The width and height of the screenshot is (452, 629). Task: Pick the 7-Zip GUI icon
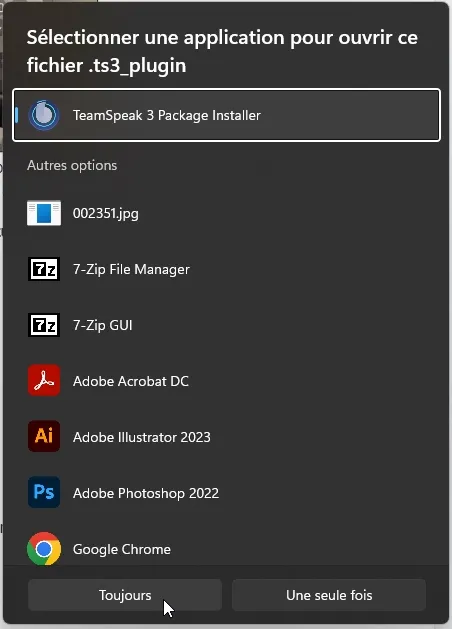coord(44,325)
